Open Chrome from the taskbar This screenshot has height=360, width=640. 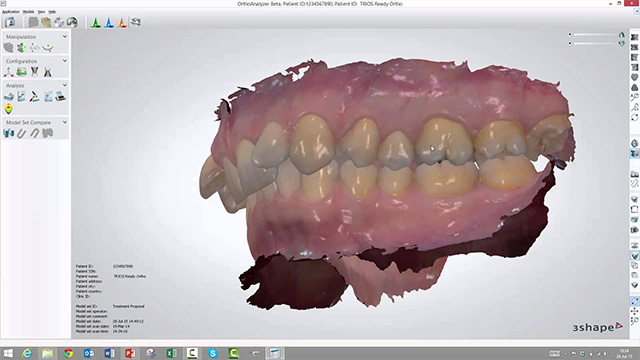point(68,353)
